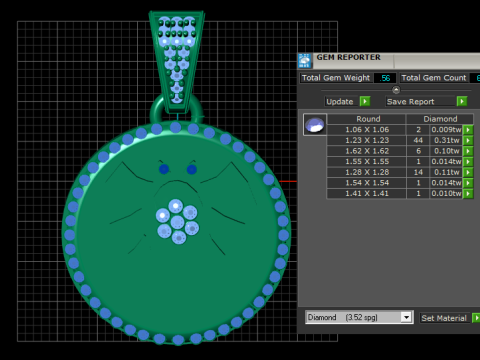The width and height of the screenshot is (480, 360).
Task: Click the Total Gem Count label
Action: click(434, 78)
